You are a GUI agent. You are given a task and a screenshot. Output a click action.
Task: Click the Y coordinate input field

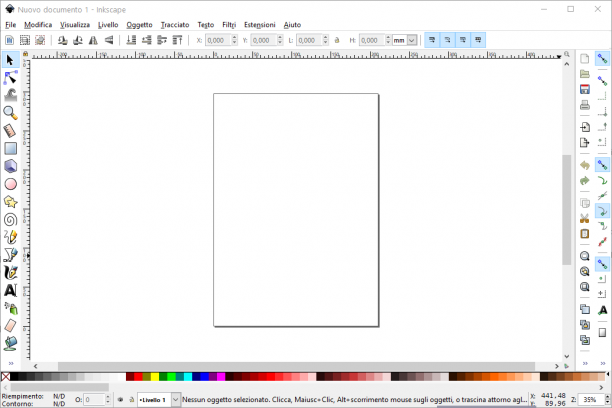pos(263,40)
